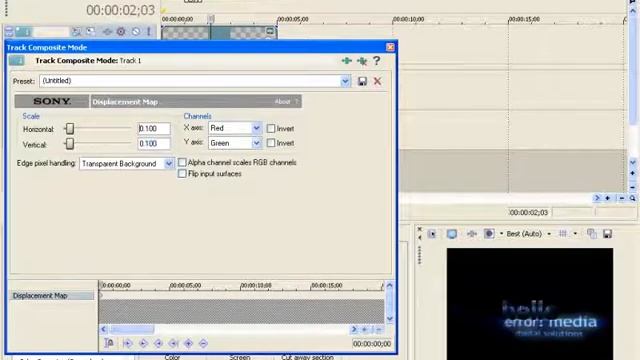Click the Sony logo in plug-in banner

coord(52,101)
